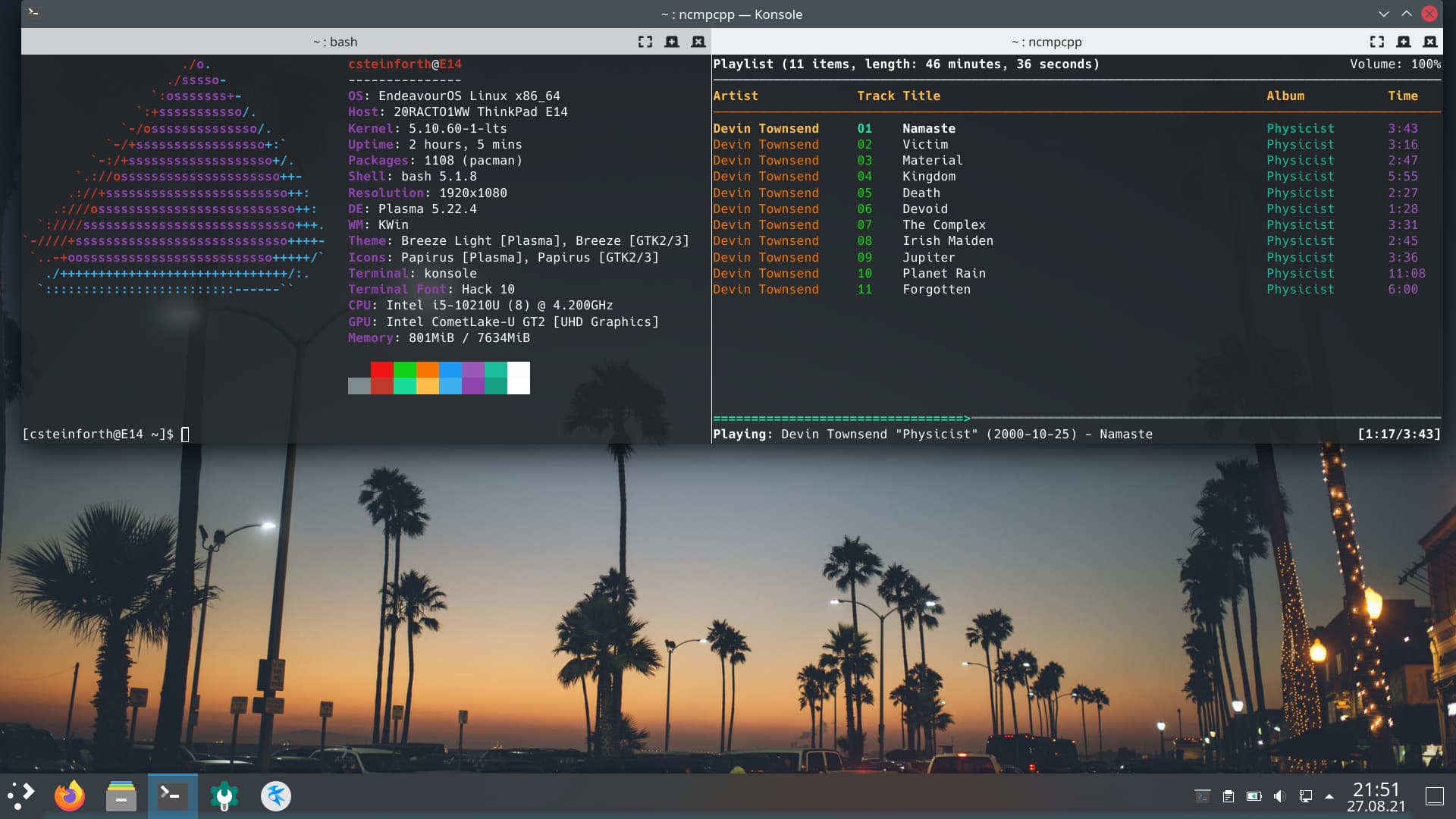This screenshot has height=819, width=1456.
Task: Click the csteinforth@E14 neofetch title
Action: click(405, 64)
